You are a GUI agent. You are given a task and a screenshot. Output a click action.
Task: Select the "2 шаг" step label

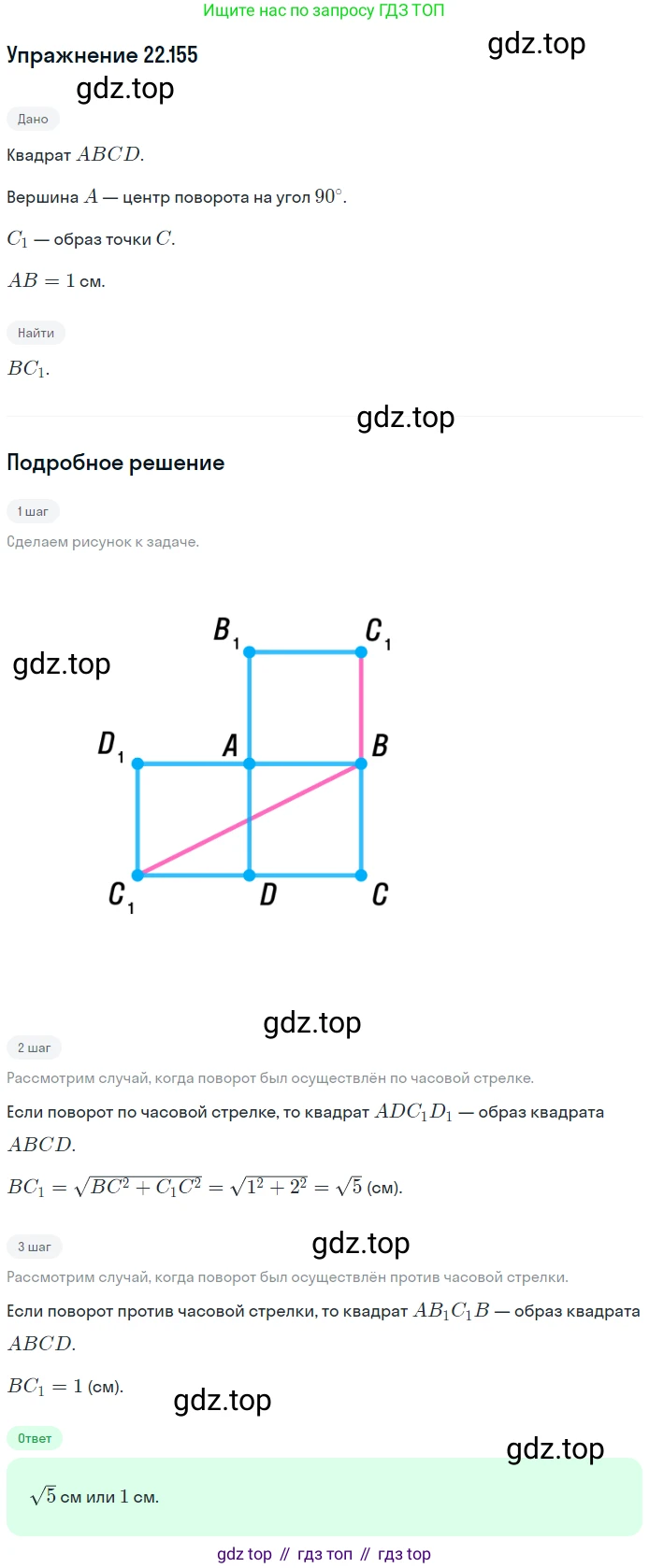coord(34,1048)
